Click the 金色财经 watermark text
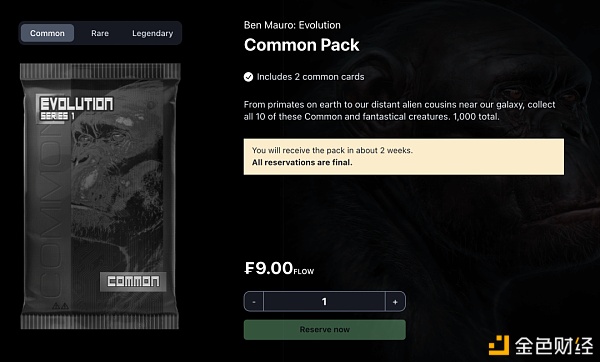 pos(554,346)
